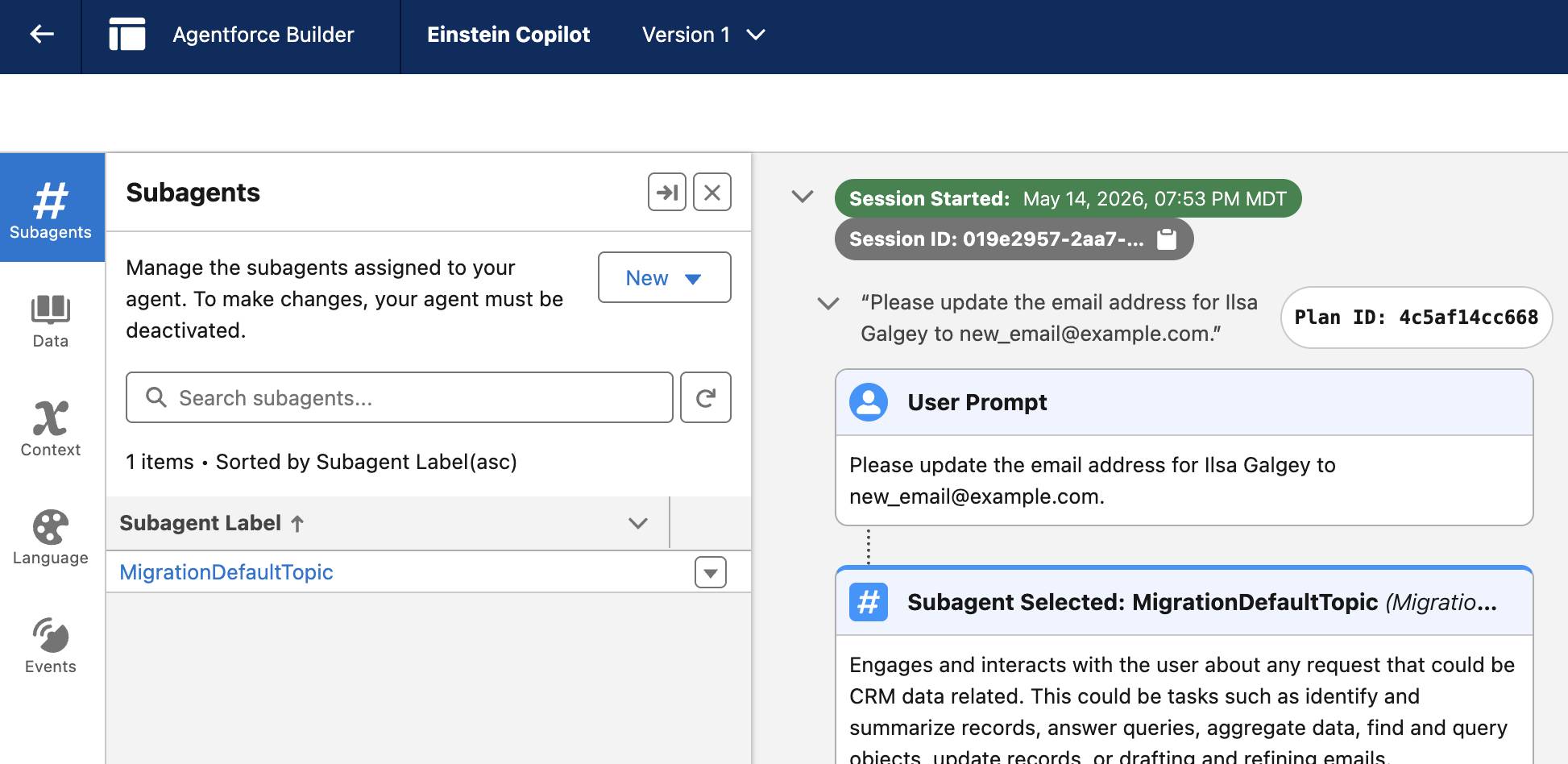Refresh the subagents list

(x=706, y=397)
